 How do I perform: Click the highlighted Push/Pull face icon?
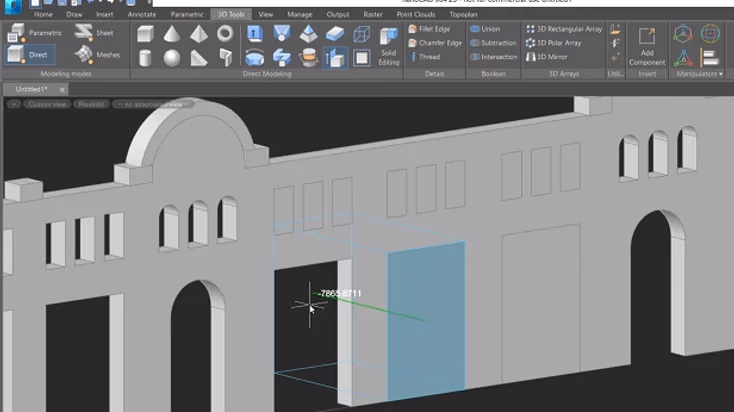click(335, 58)
